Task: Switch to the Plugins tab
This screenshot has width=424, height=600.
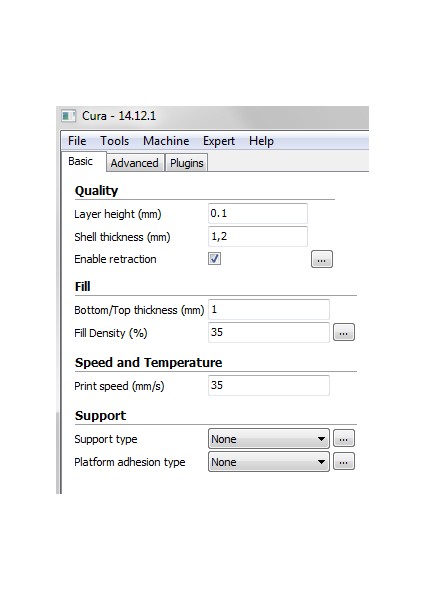Action: [187, 163]
